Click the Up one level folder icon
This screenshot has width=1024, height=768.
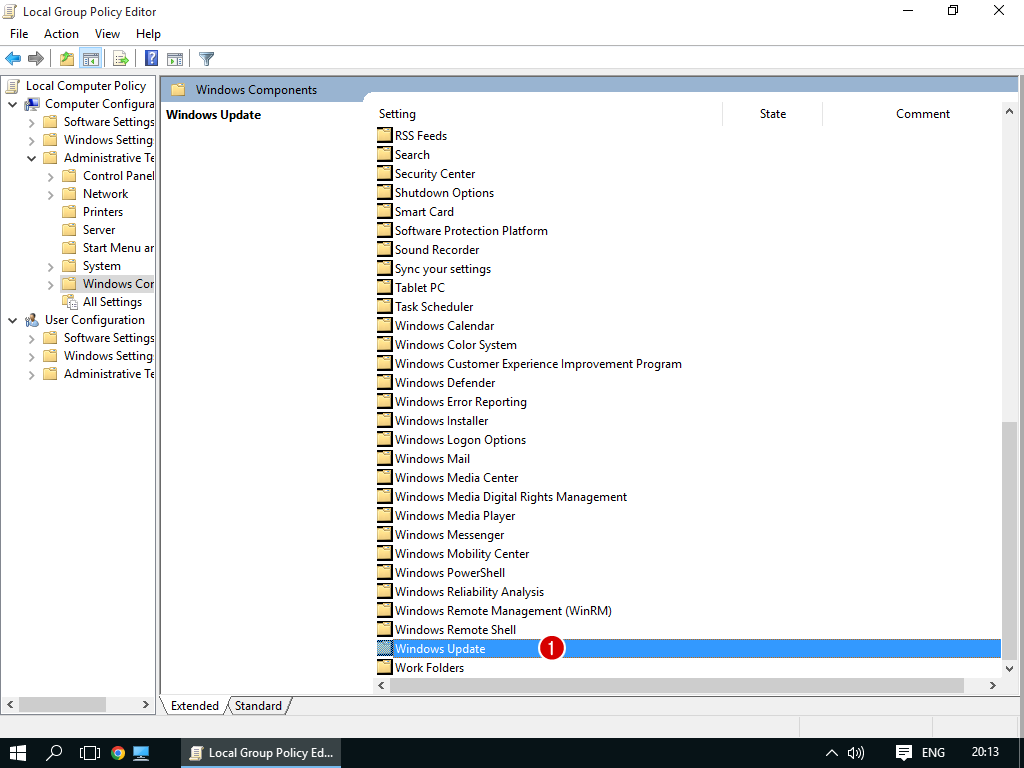[x=67, y=59]
